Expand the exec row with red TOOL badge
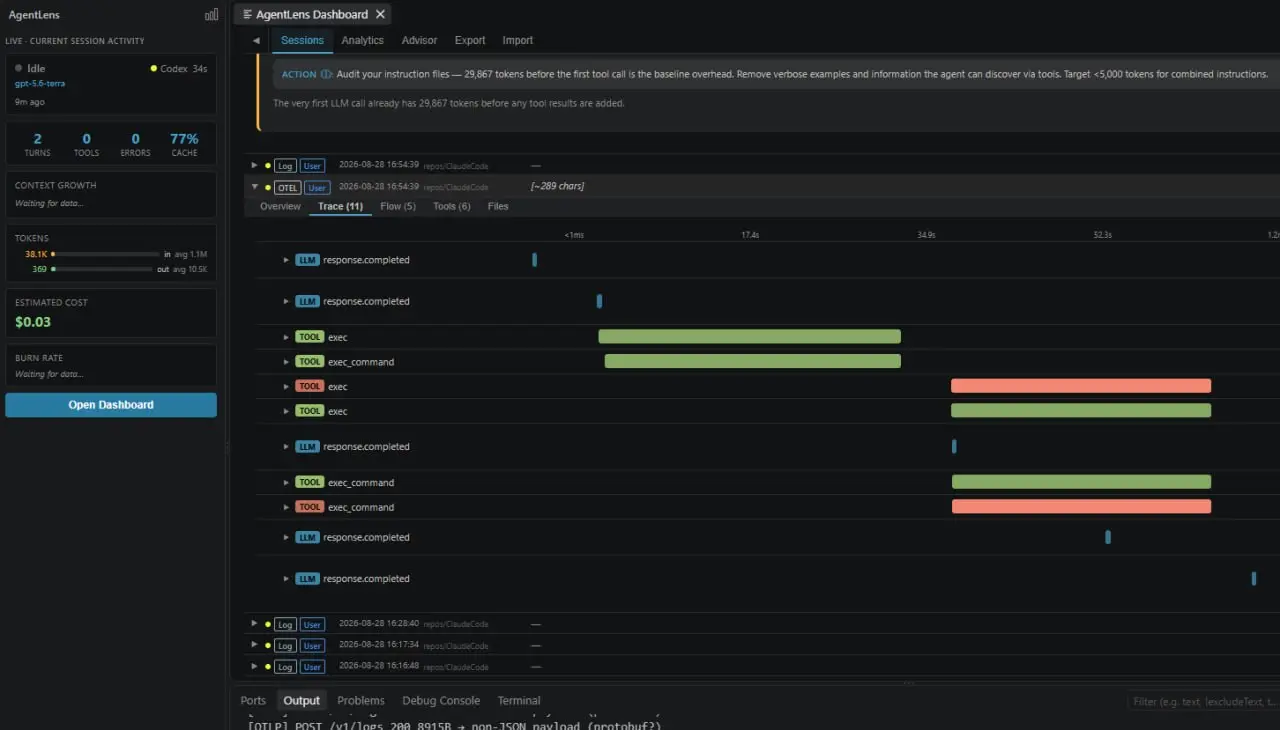Image resolution: width=1280 pixels, height=730 pixels. click(x=286, y=386)
